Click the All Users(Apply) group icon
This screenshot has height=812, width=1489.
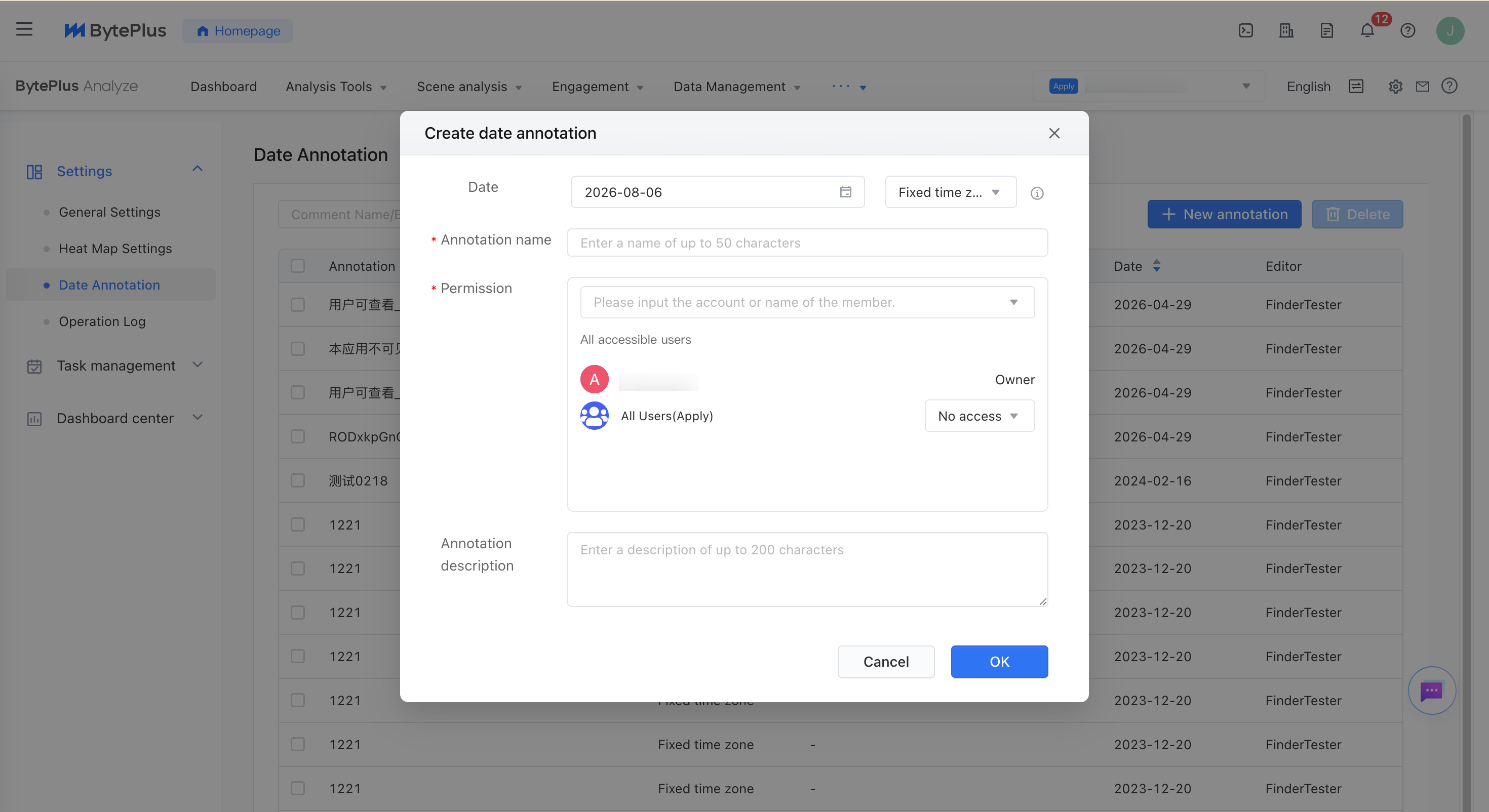pyautogui.click(x=594, y=416)
